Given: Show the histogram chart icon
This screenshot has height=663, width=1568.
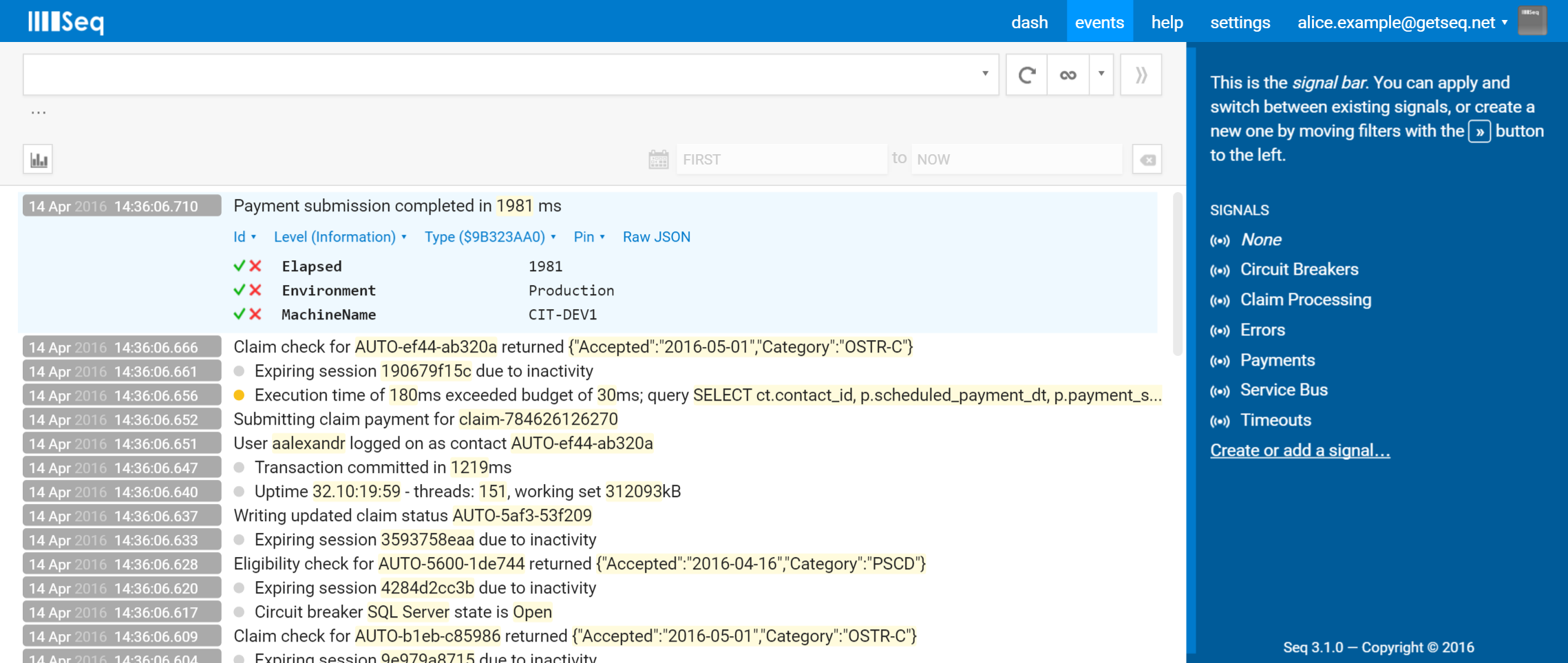Looking at the screenshot, I should [x=39, y=160].
